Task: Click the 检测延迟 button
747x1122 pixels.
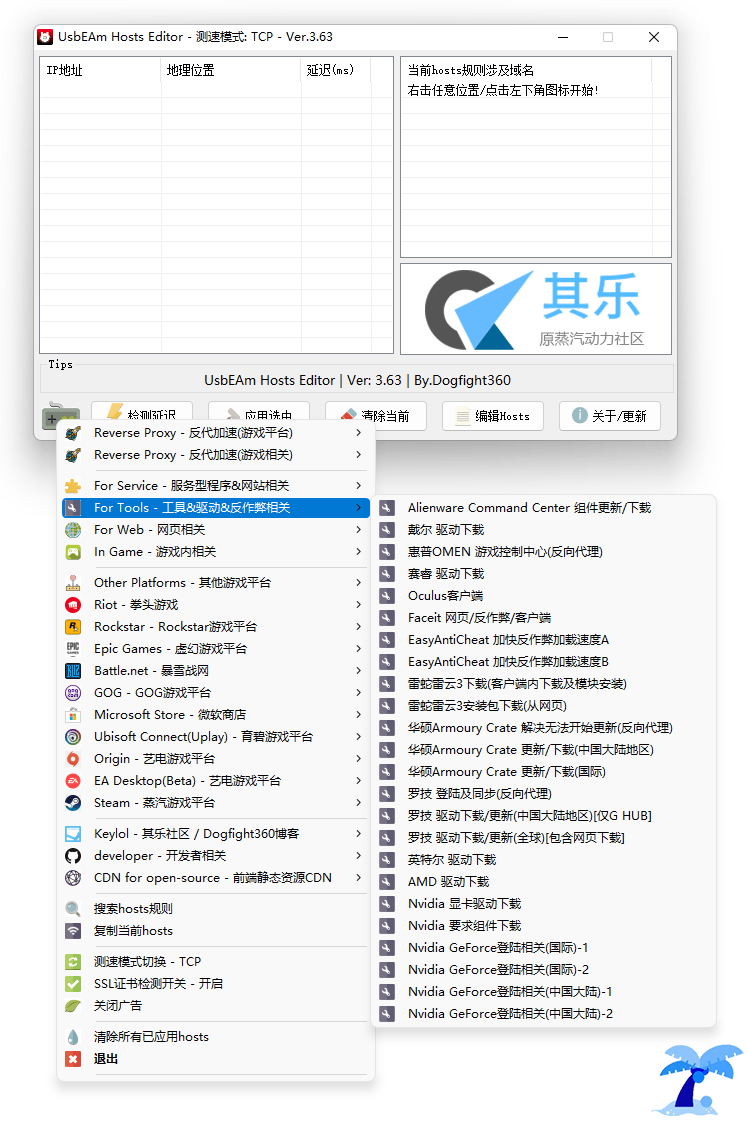Action: coord(142,413)
